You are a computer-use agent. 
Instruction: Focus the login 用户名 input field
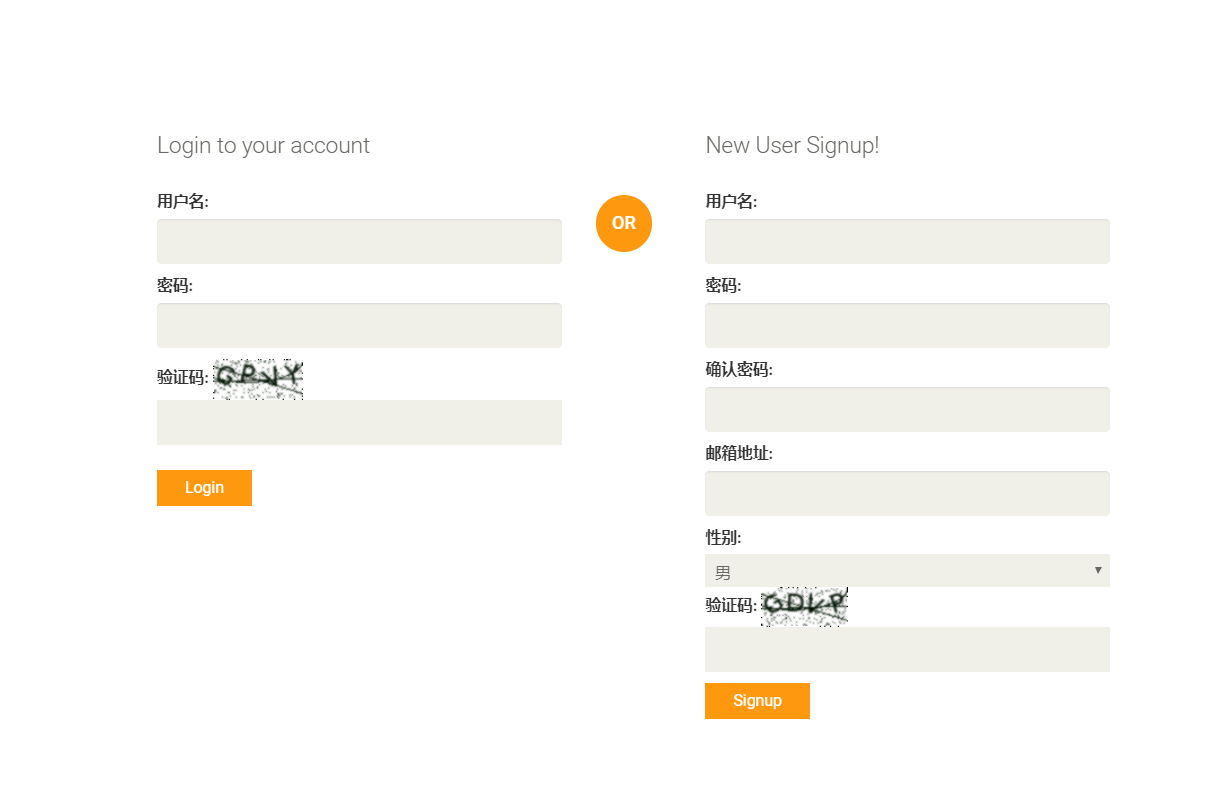click(x=359, y=242)
